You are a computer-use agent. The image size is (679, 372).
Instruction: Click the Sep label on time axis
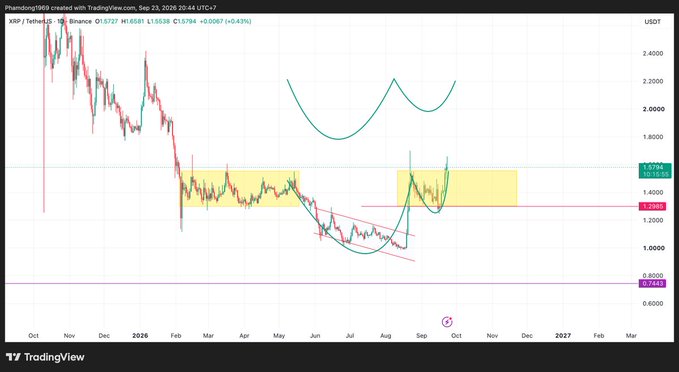tap(421, 336)
